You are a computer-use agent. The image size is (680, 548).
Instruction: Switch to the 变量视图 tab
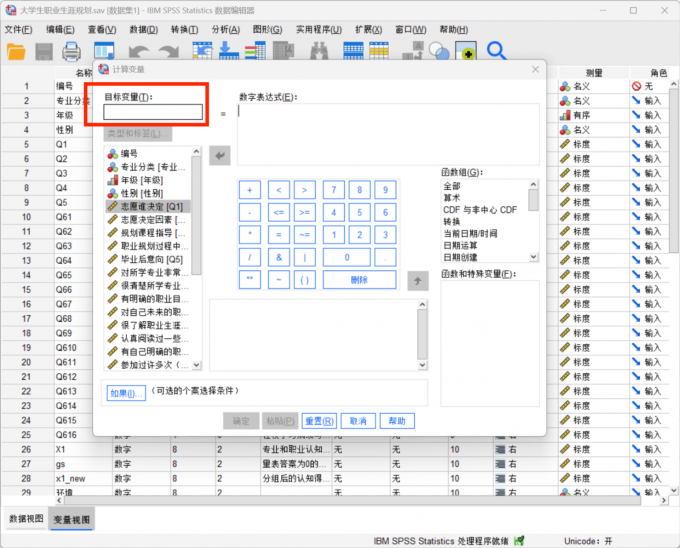click(72, 519)
